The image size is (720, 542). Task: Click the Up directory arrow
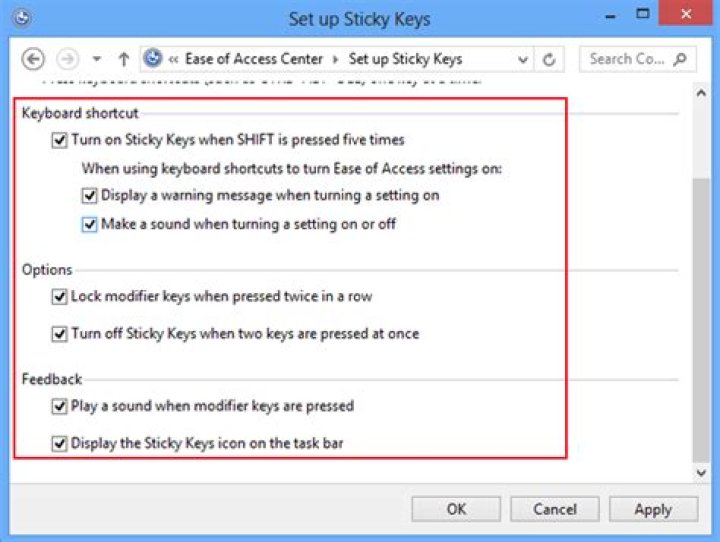tap(124, 59)
